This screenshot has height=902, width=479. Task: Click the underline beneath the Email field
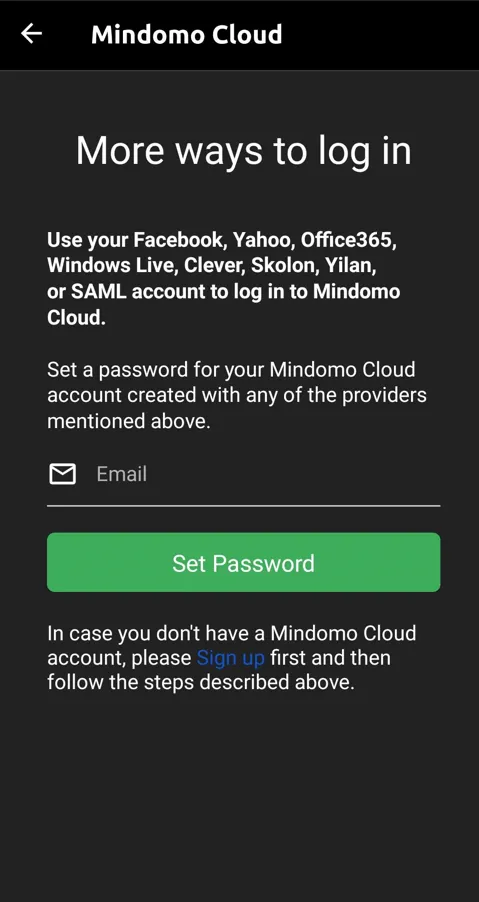pyautogui.click(x=243, y=506)
